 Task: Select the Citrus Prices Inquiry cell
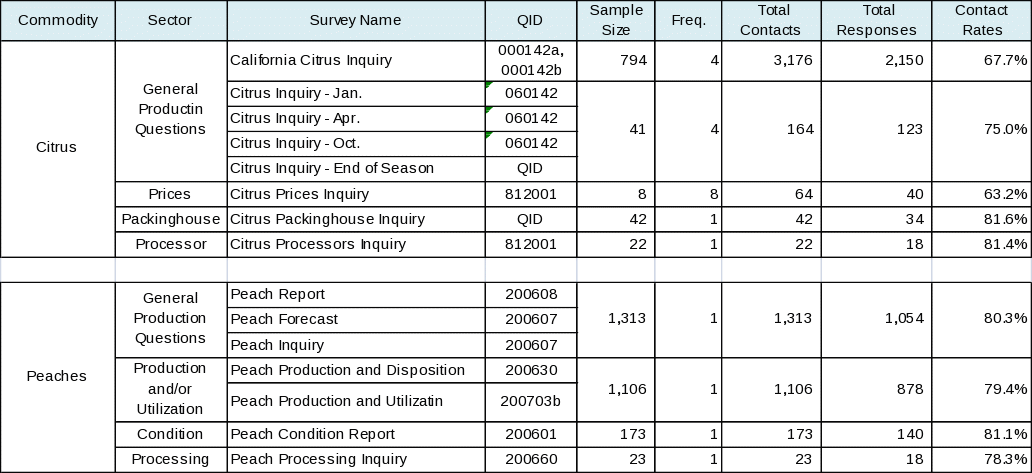click(x=356, y=194)
